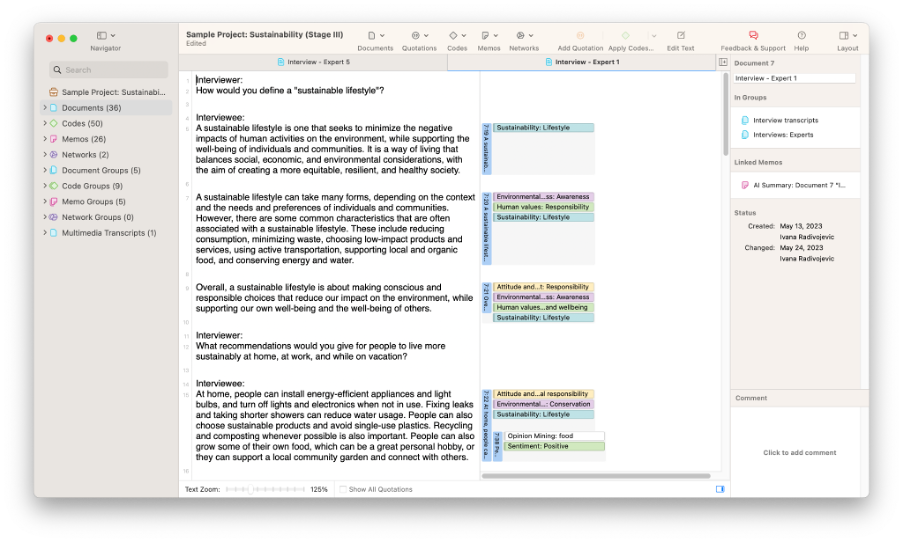The height and width of the screenshot is (542, 904).
Task: Open Feedback & Support
Action: pyautogui.click(x=753, y=36)
